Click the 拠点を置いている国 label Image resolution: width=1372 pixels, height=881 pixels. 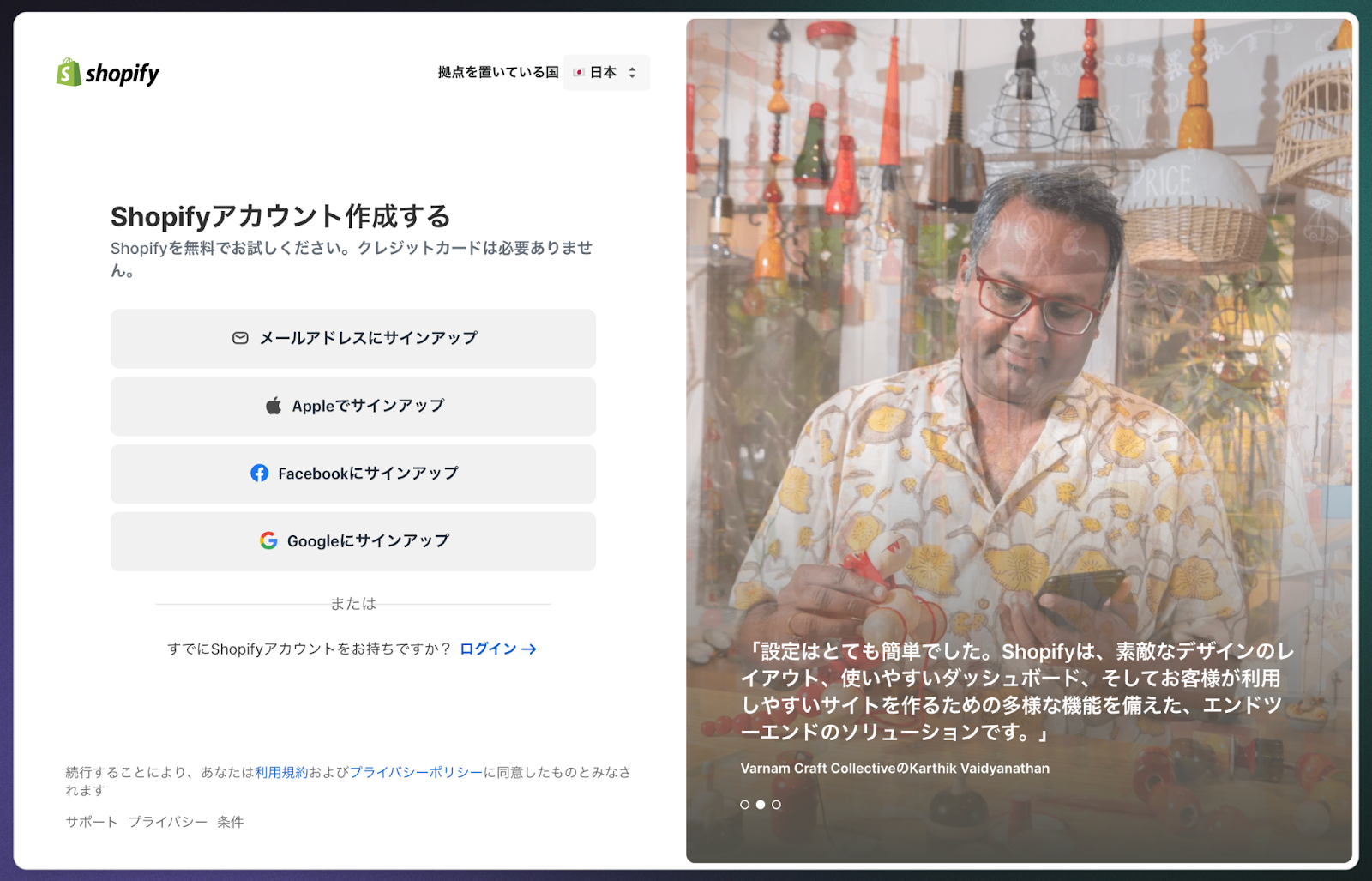tap(498, 73)
